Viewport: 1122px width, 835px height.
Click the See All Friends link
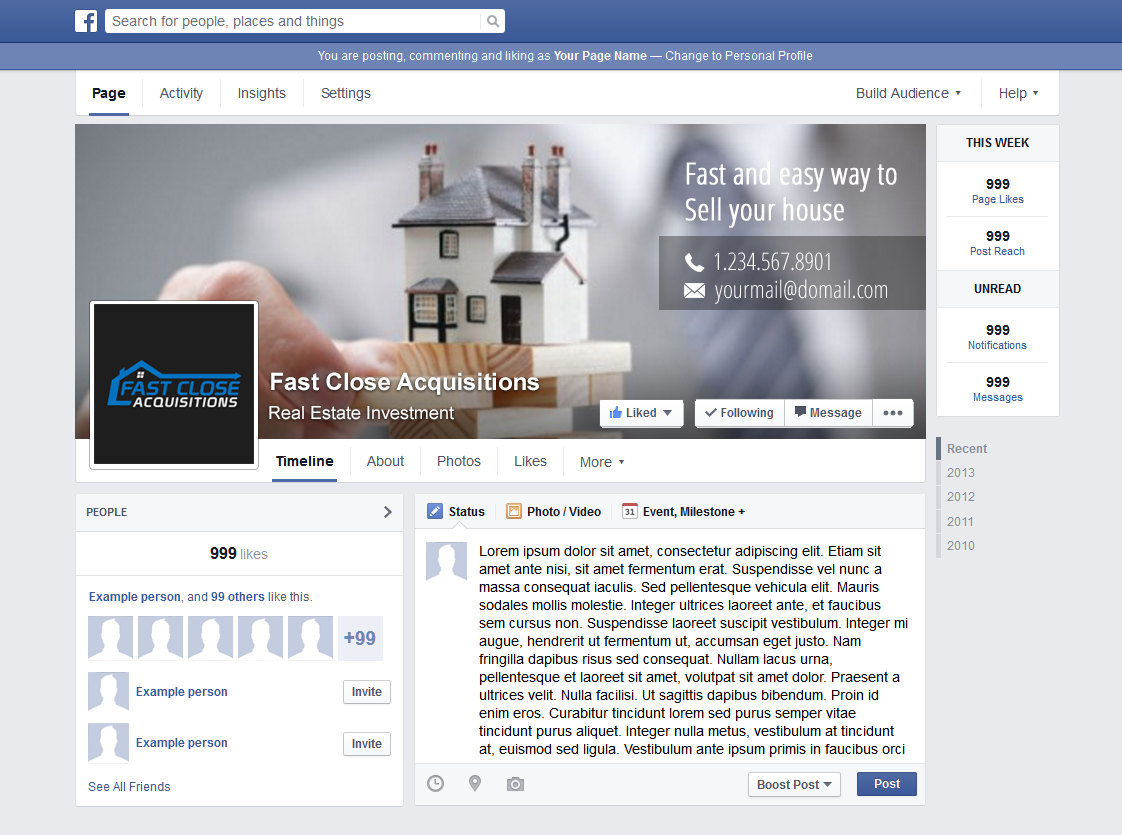(x=129, y=787)
